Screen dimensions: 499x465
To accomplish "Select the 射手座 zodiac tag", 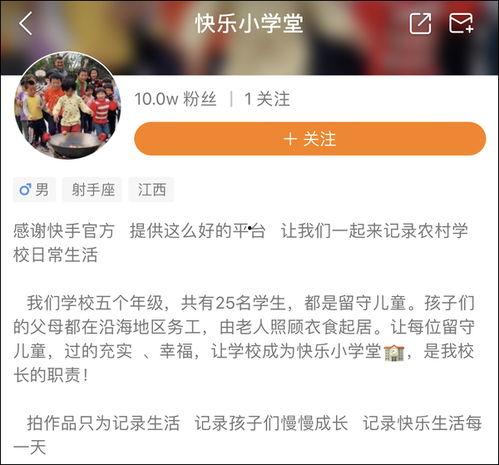I will tap(92, 190).
